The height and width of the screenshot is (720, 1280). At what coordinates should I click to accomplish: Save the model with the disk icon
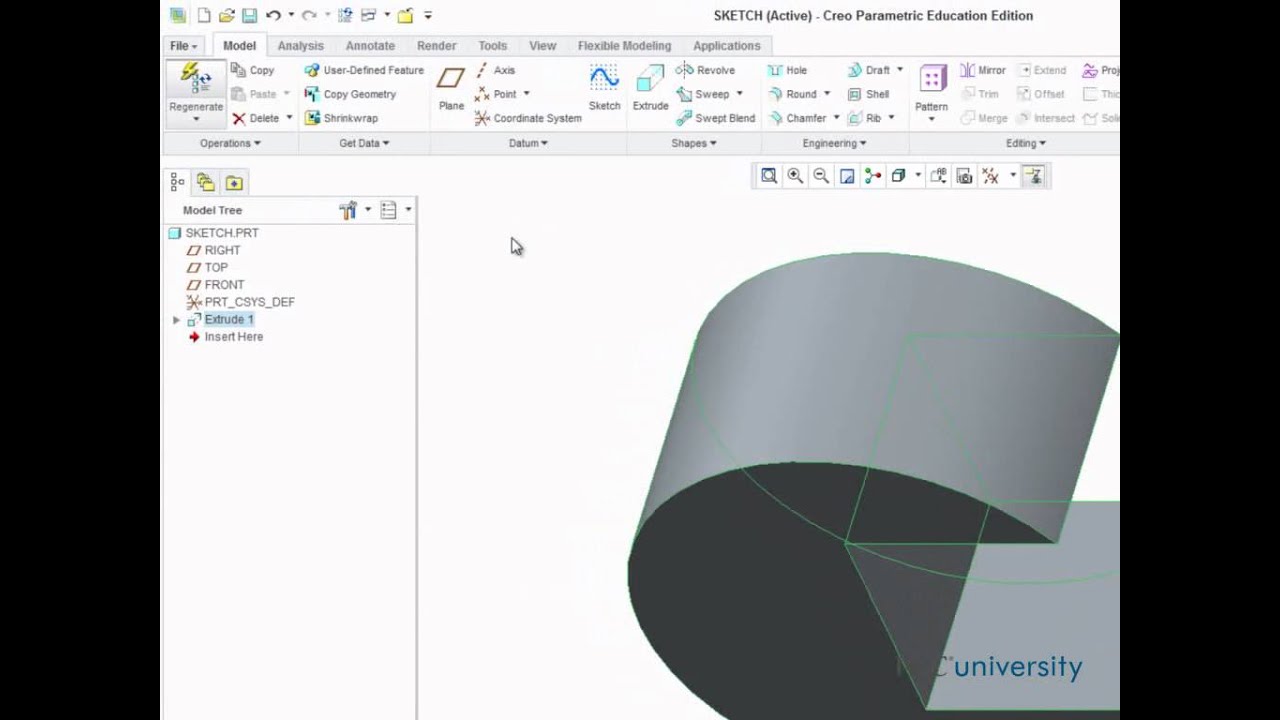click(x=249, y=15)
